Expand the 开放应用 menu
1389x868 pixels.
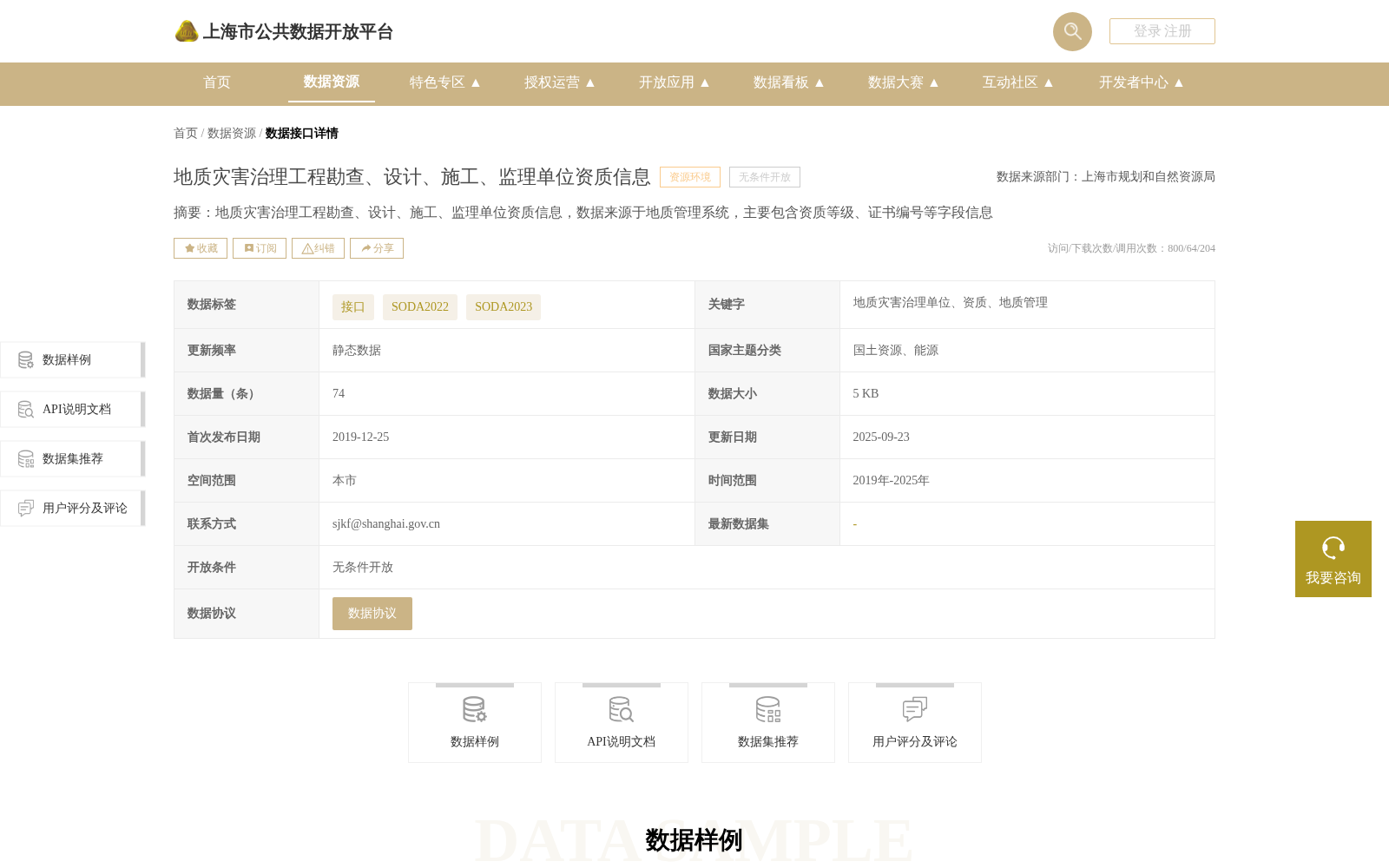(675, 82)
